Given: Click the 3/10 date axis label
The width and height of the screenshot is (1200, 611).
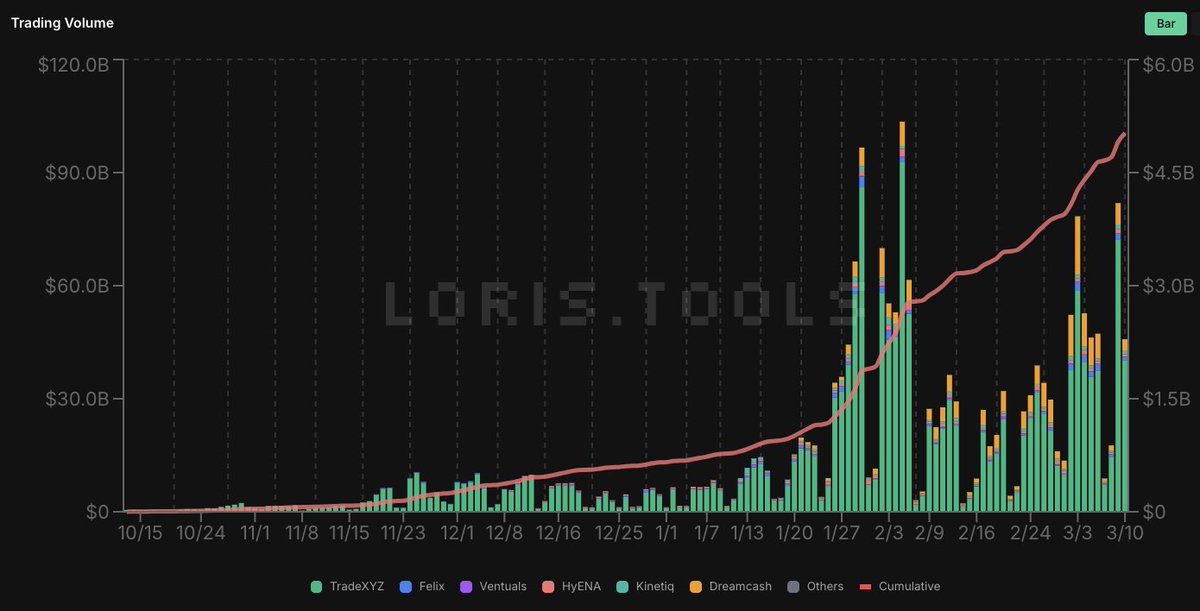Looking at the screenshot, I should point(1125,533).
